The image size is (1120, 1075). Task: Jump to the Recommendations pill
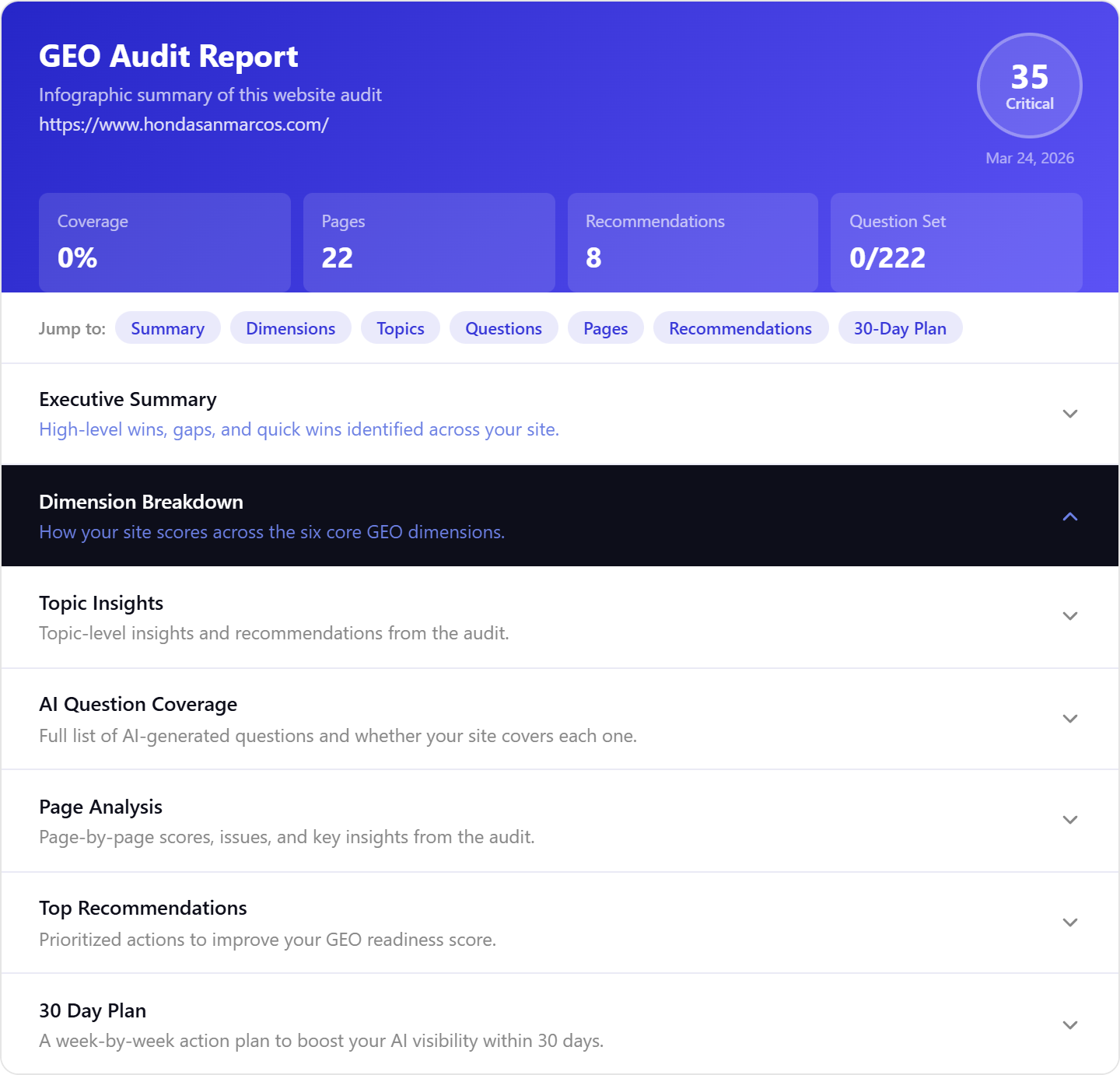pyautogui.click(x=740, y=328)
